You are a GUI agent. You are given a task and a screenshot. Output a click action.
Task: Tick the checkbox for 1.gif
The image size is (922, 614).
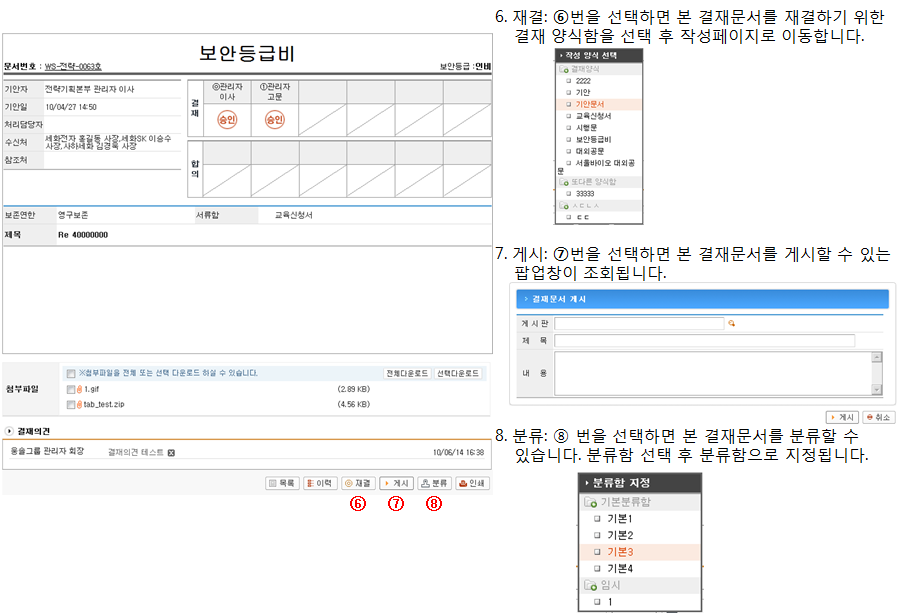71,389
